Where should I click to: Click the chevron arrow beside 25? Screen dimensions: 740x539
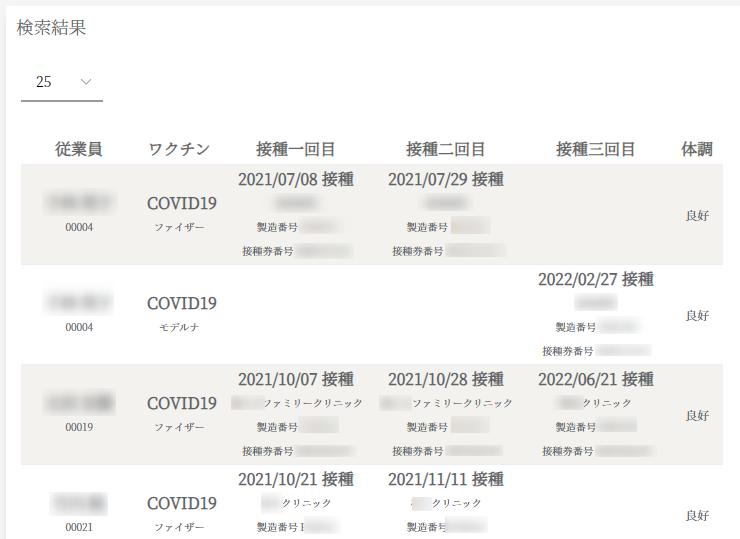[x=86, y=82]
